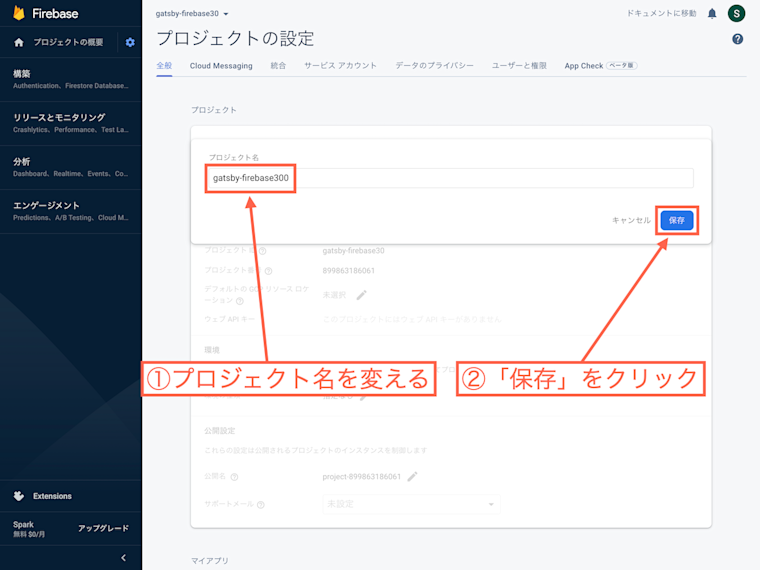Switch to the 統合 tab
This screenshot has height=570, width=760.
278,65
